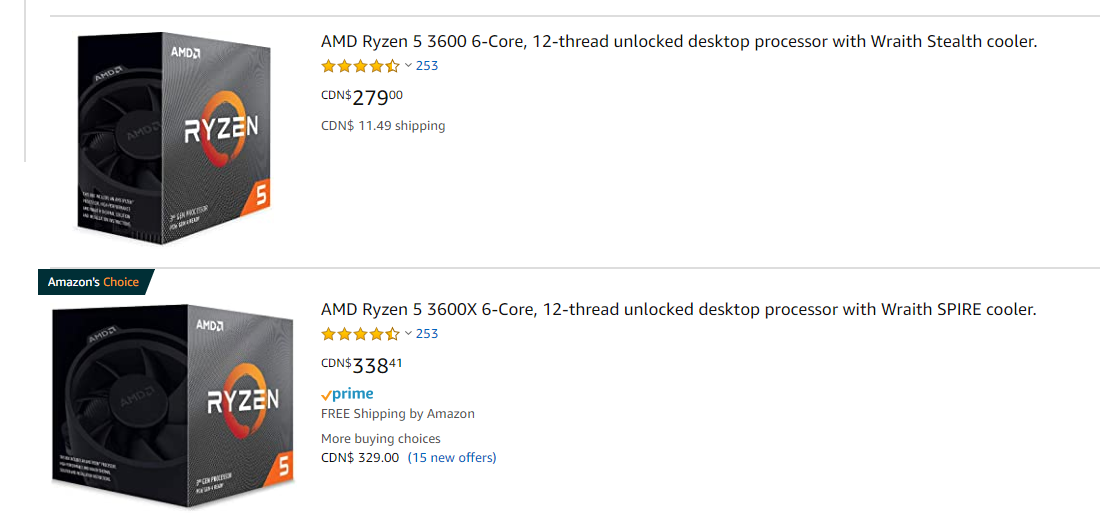Screen dimensions: 1100x517
Task: Open the 253 reviews for Ryzen 5 3600
Action: point(427,66)
